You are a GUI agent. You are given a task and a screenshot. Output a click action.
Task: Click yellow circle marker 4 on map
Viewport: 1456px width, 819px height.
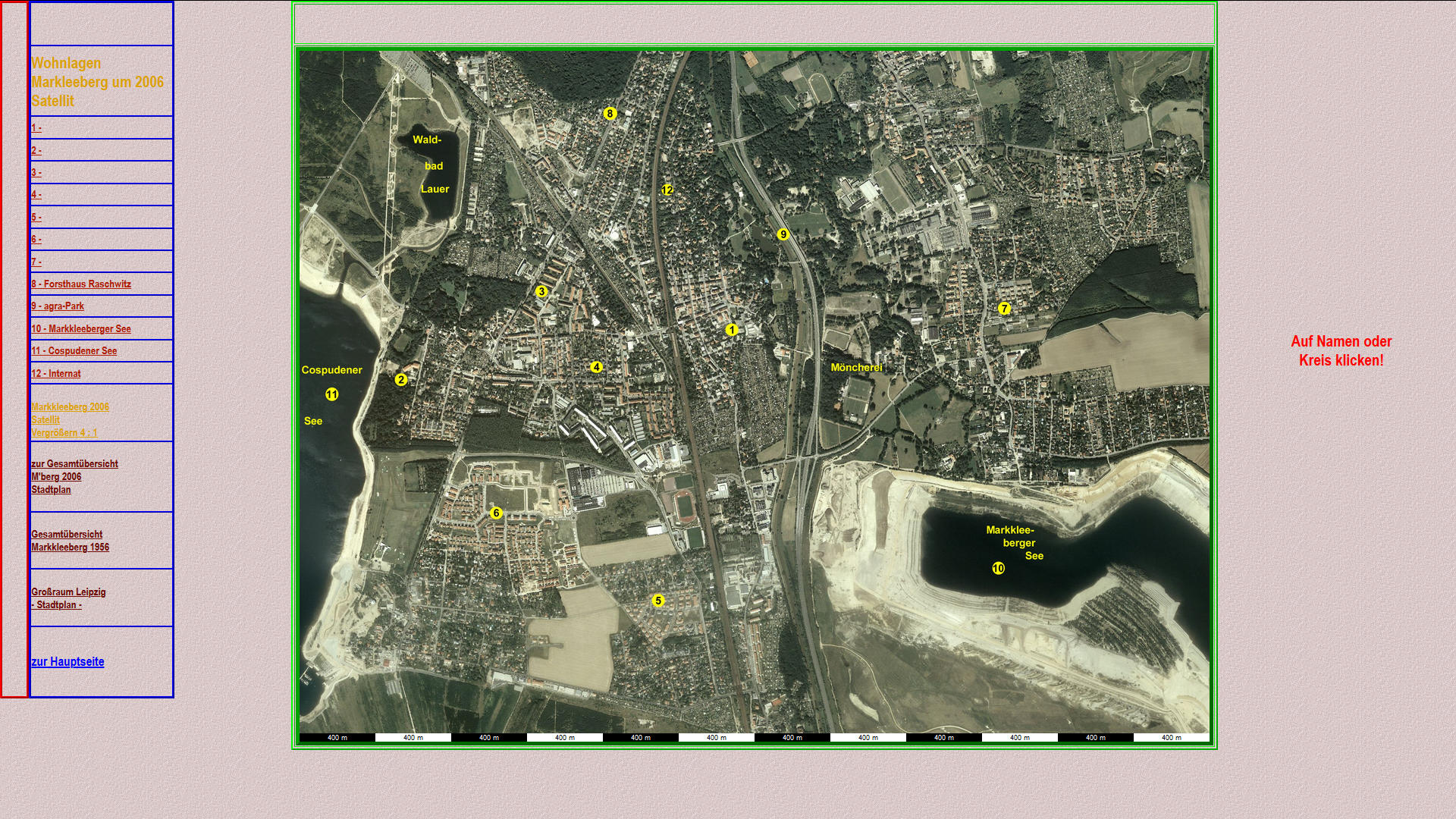coord(596,367)
